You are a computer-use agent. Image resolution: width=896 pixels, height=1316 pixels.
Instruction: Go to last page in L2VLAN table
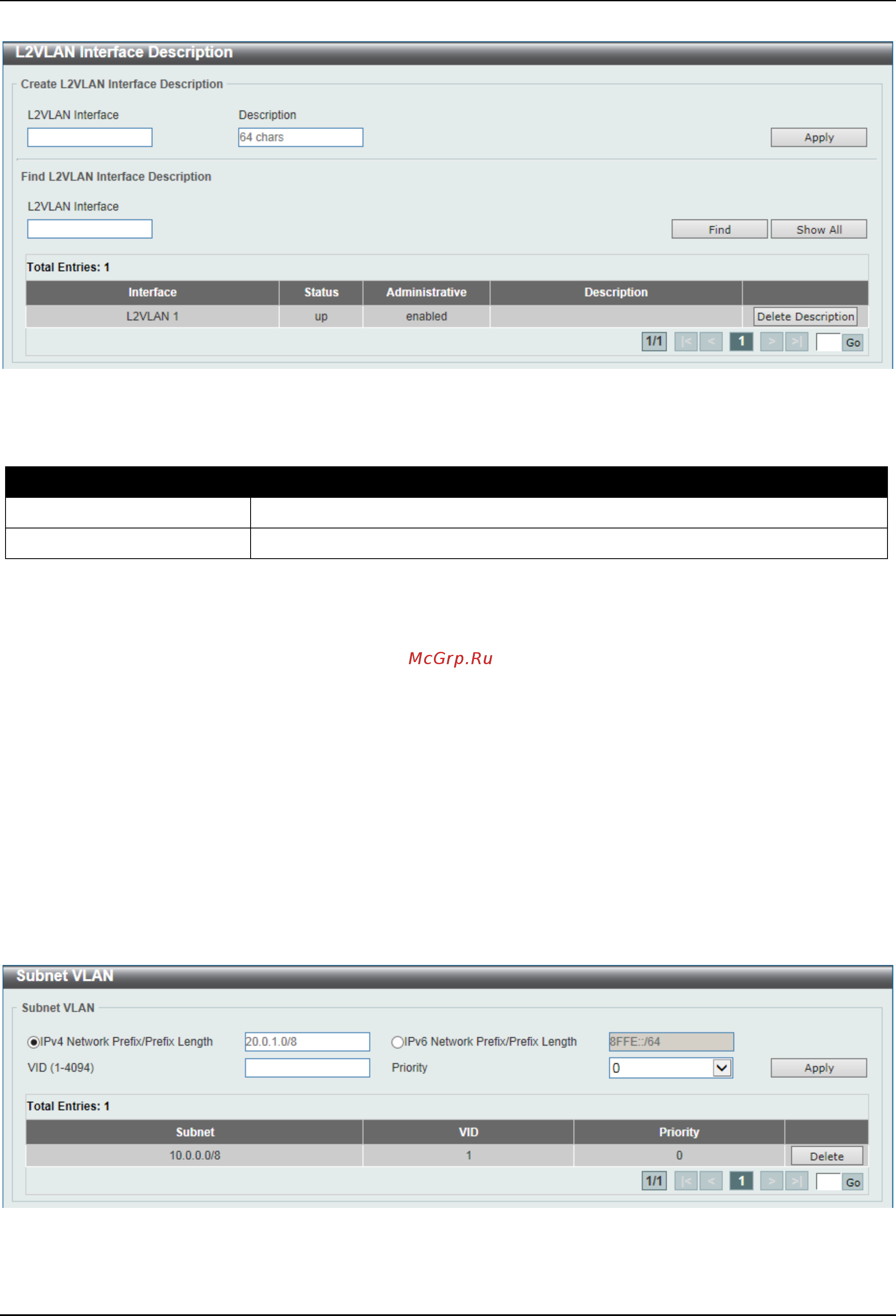coord(796,342)
